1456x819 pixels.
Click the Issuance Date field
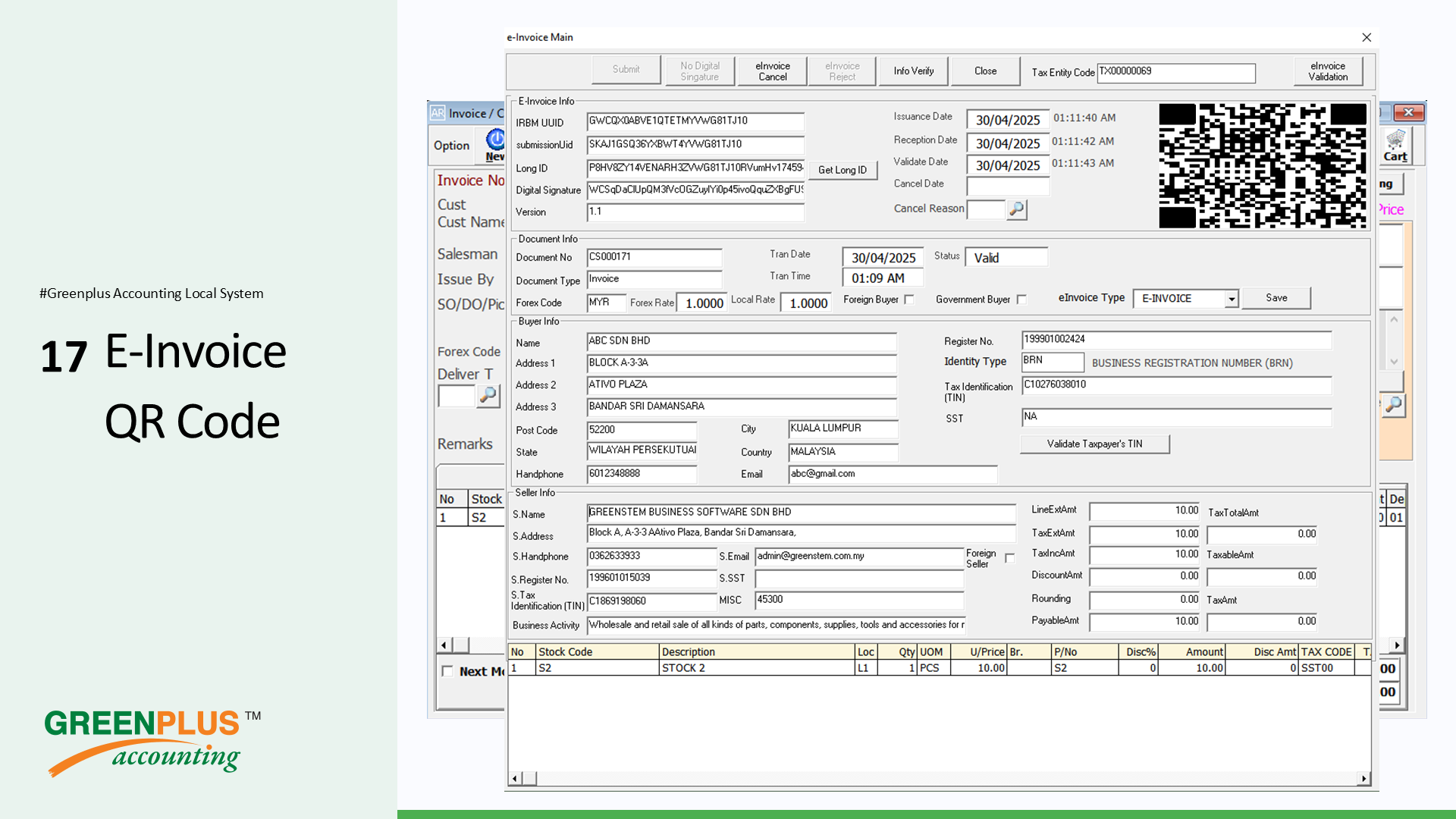(x=1008, y=119)
